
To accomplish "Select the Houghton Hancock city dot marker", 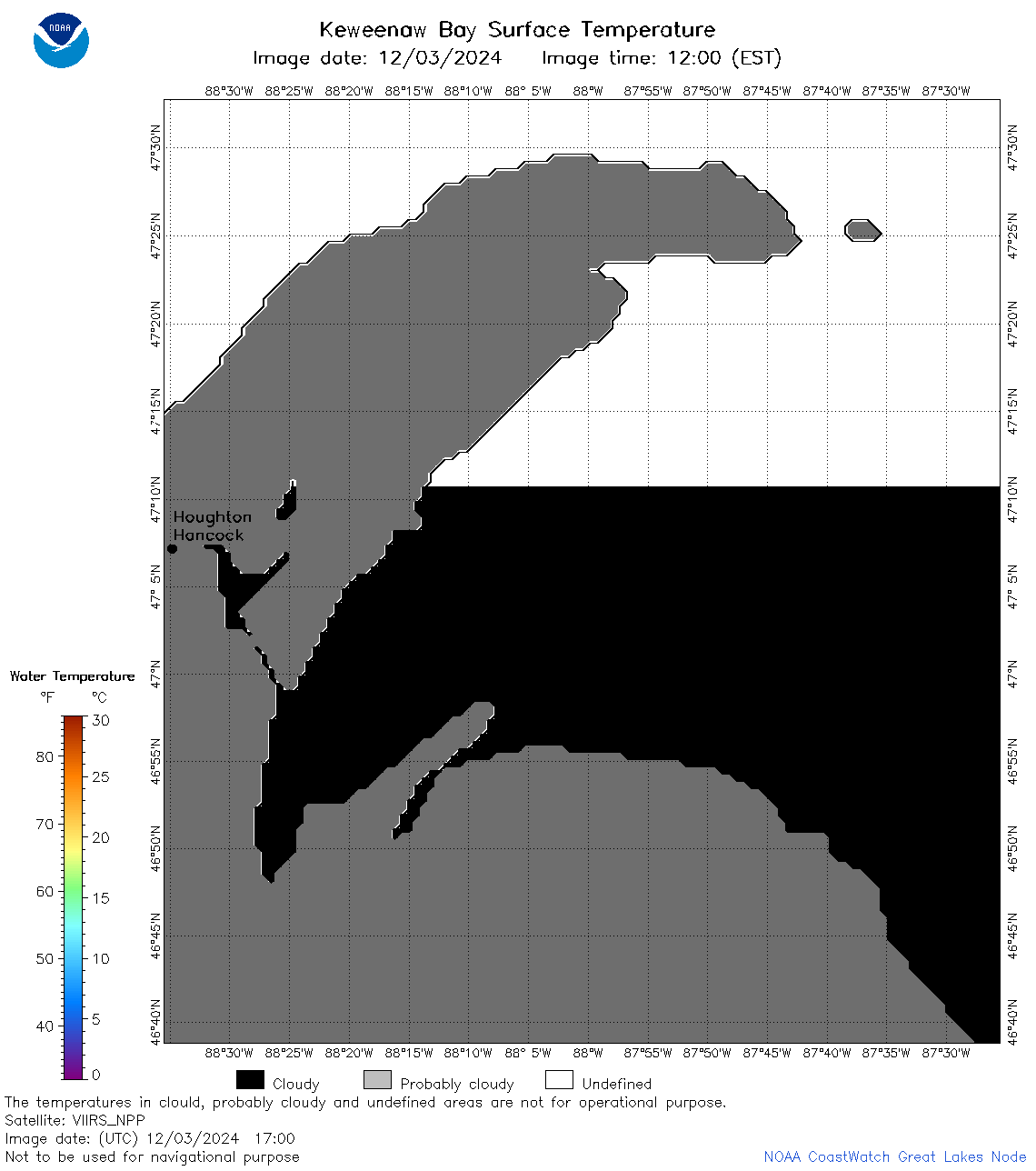I will click(172, 548).
